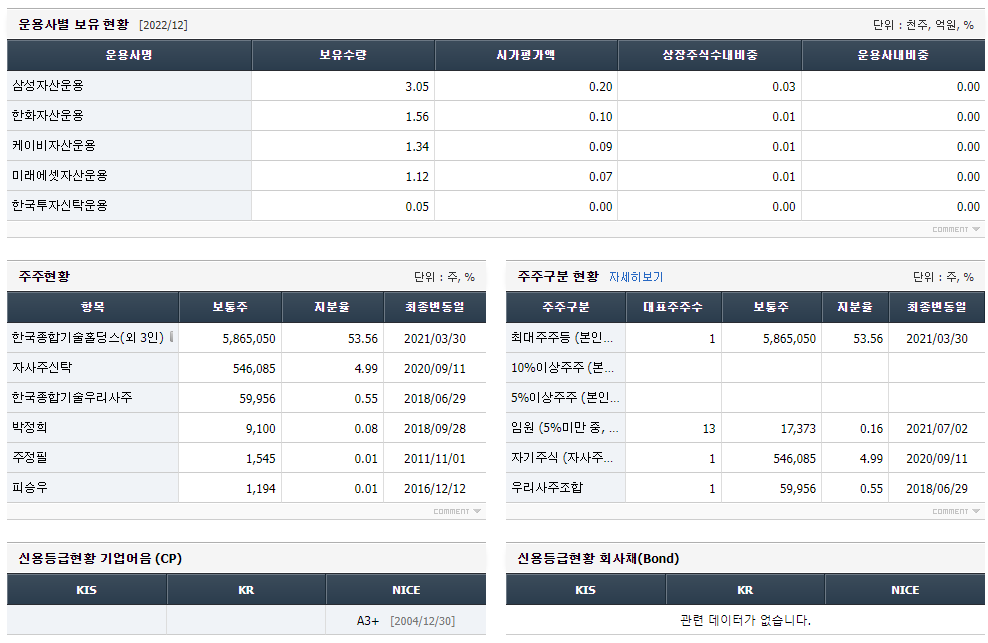Click the info icon next to 한국종합기술홀딩스

click(x=170, y=339)
